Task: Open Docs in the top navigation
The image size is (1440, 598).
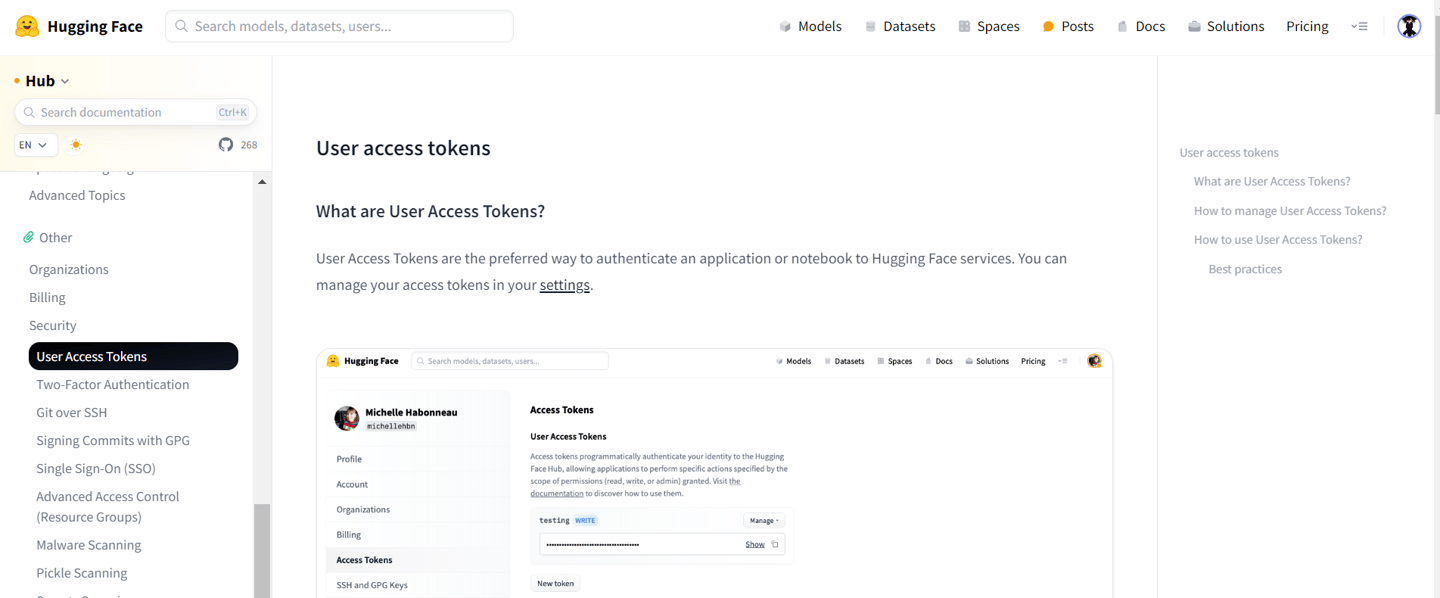Action: (x=1141, y=27)
